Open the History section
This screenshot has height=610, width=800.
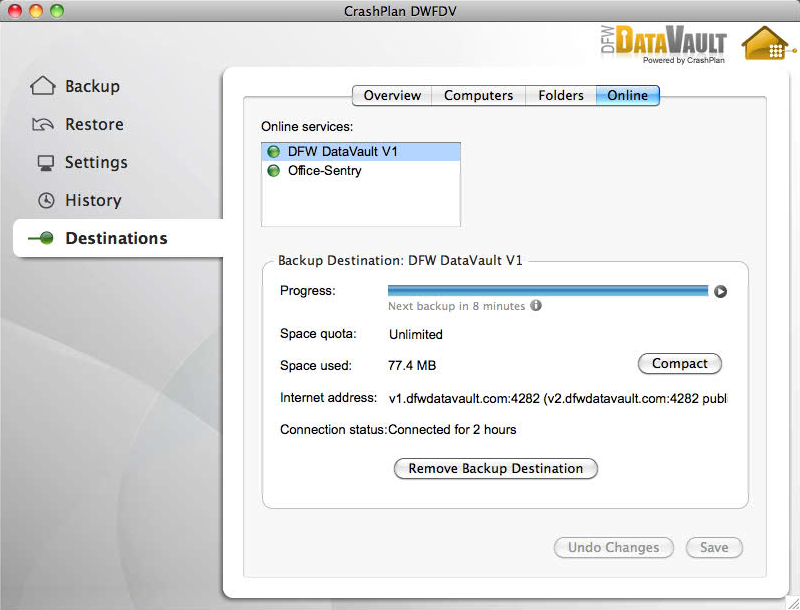point(93,200)
